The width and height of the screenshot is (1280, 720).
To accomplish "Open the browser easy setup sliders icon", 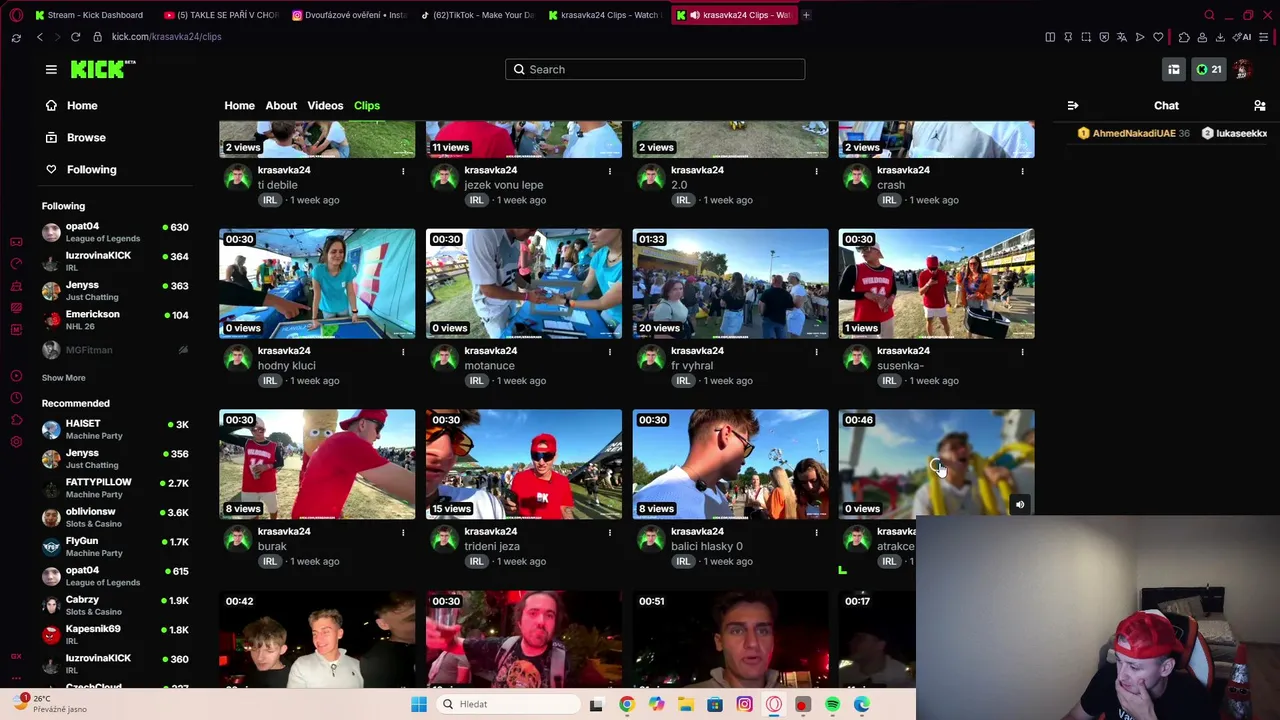I will 1264,37.
